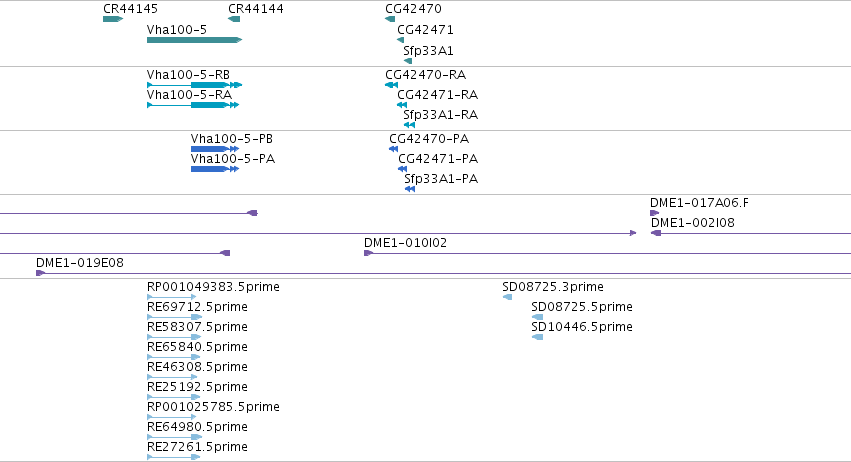The width and height of the screenshot is (851, 462).
Task: Click the SD08725.5prime EST label
Action: click(582, 307)
